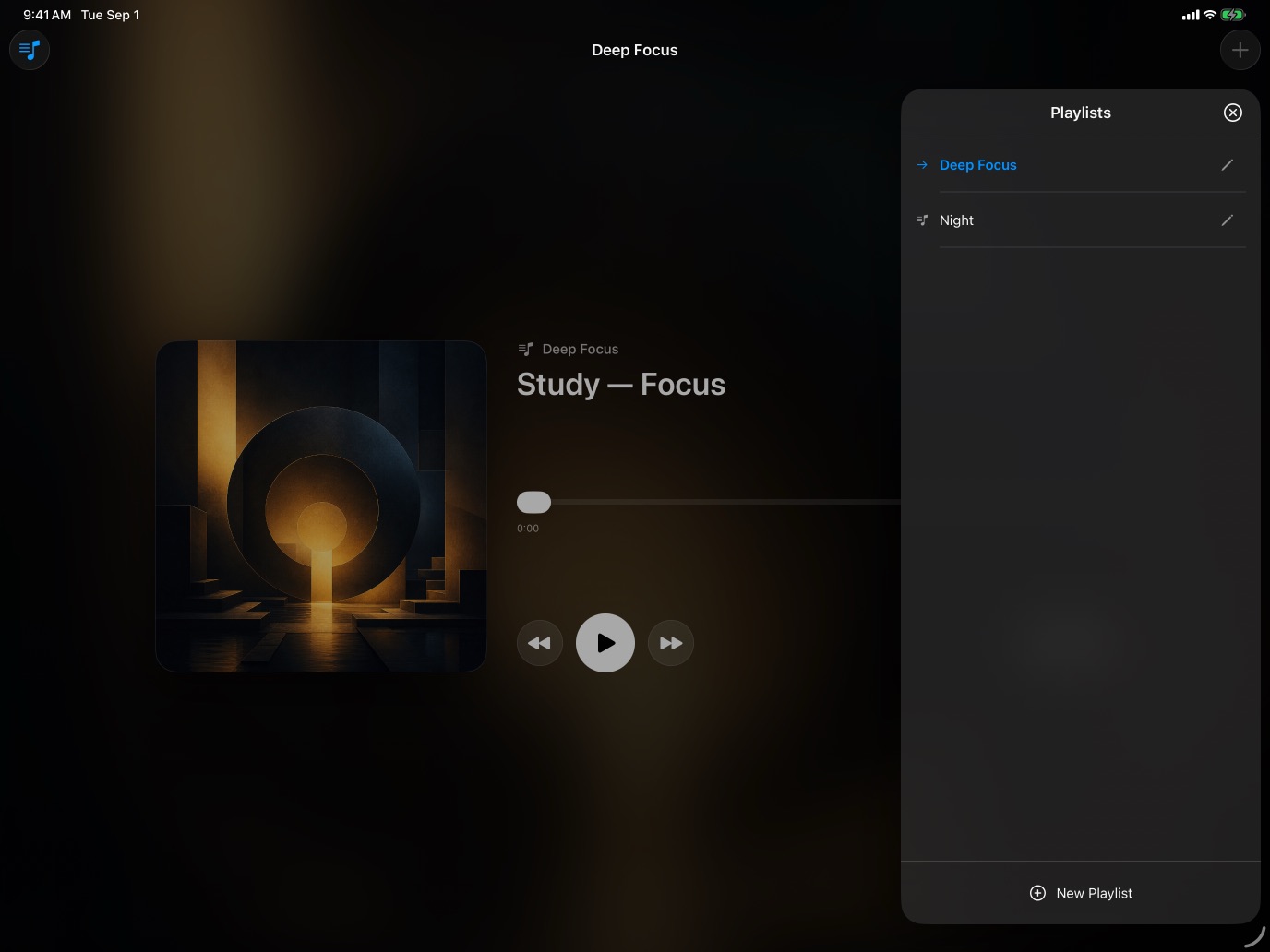Click the Deep Focus title in top bar
Image resolution: width=1270 pixels, height=952 pixels.
[x=635, y=50]
